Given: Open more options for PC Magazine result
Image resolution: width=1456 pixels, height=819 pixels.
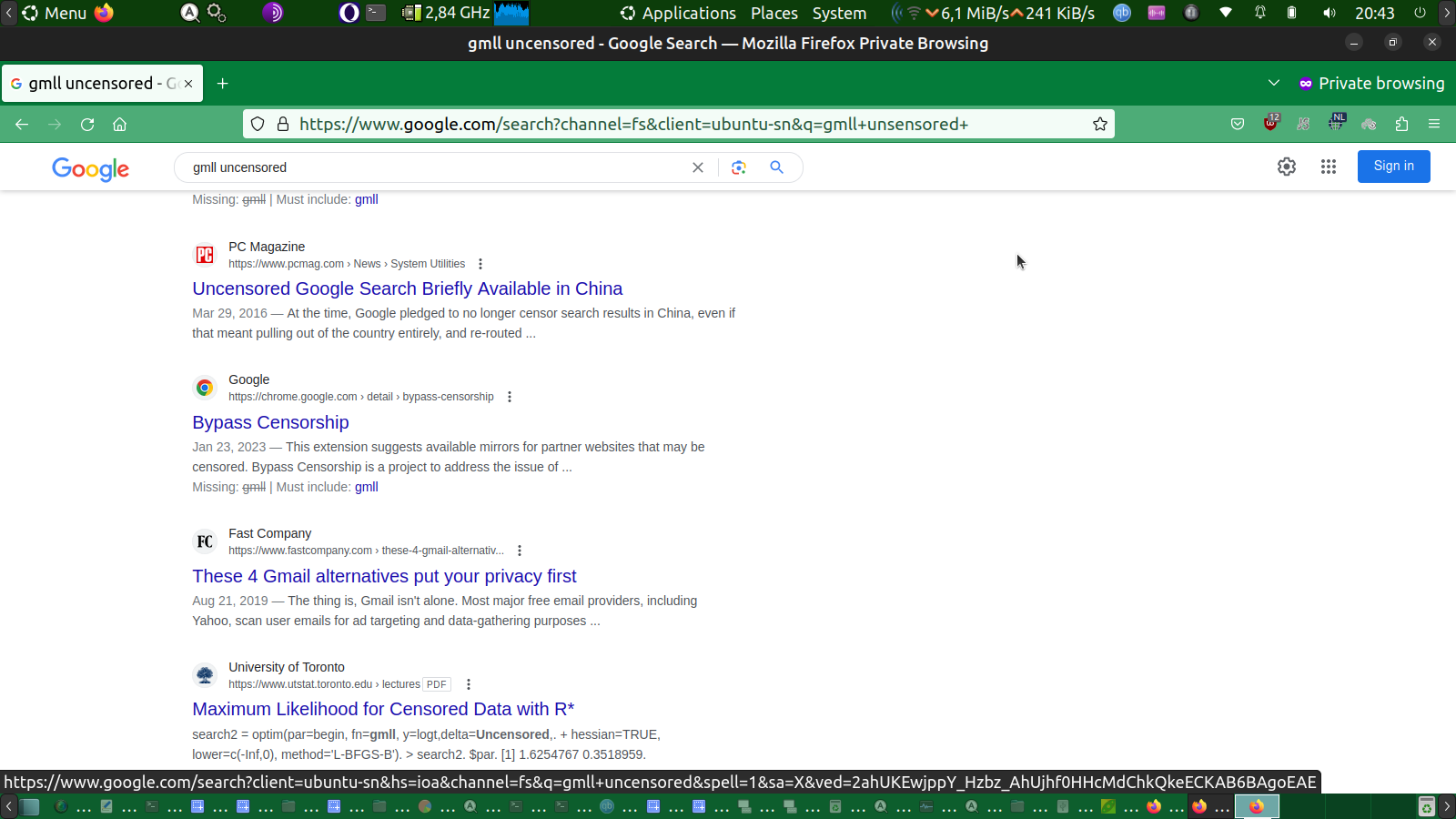Looking at the screenshot, I should (480, 264).
